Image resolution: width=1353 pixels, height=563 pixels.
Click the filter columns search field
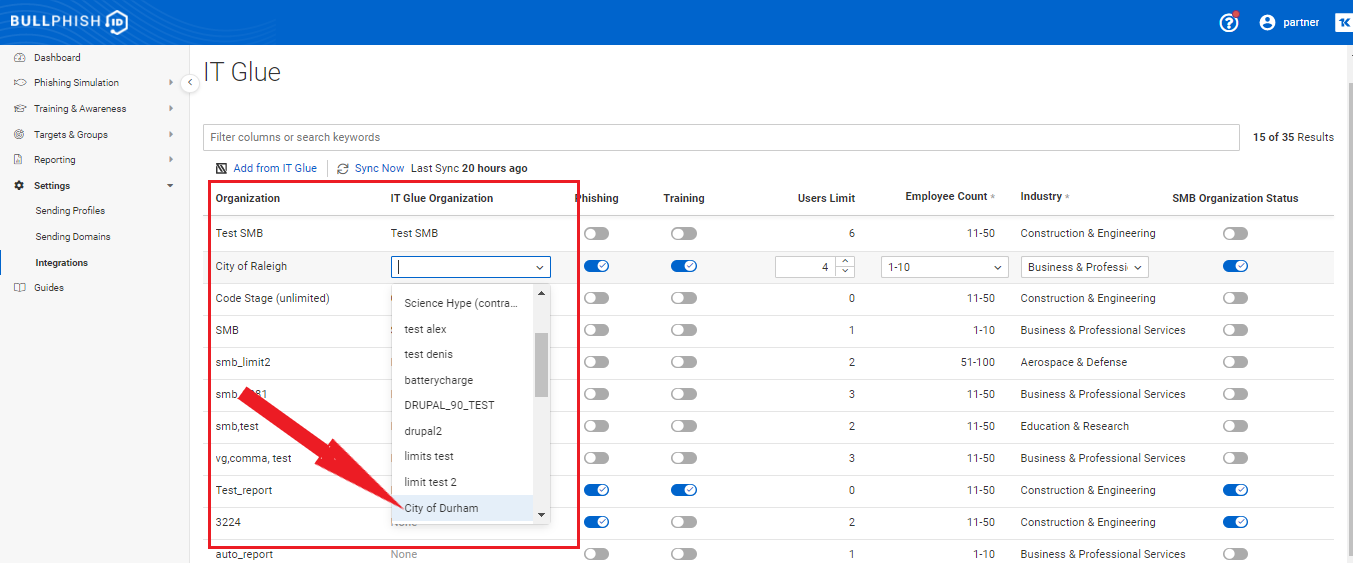(721, 137)
